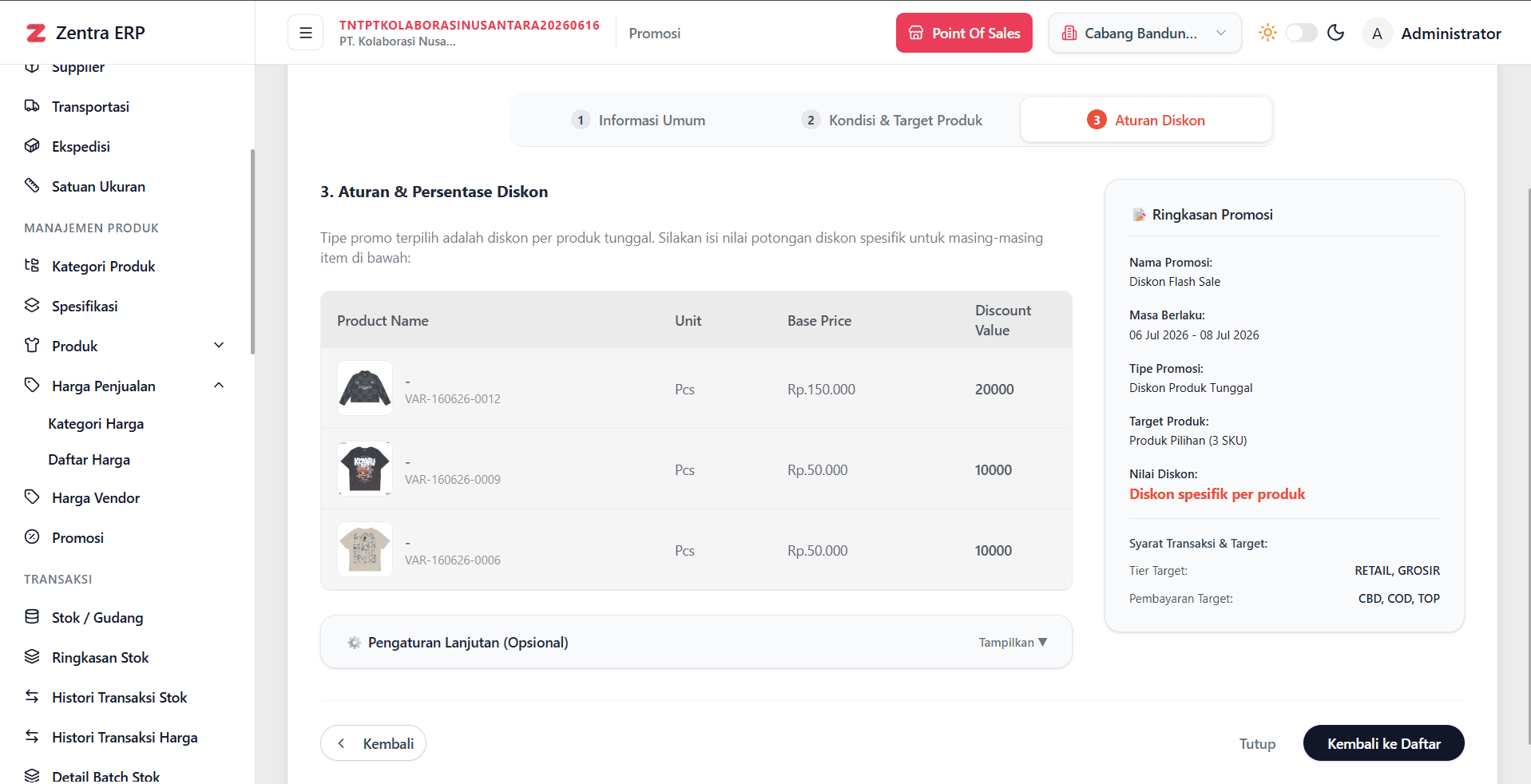Open the Cabang Bandung branch dropdown

pyautogui.click(x=1144, y=33)
